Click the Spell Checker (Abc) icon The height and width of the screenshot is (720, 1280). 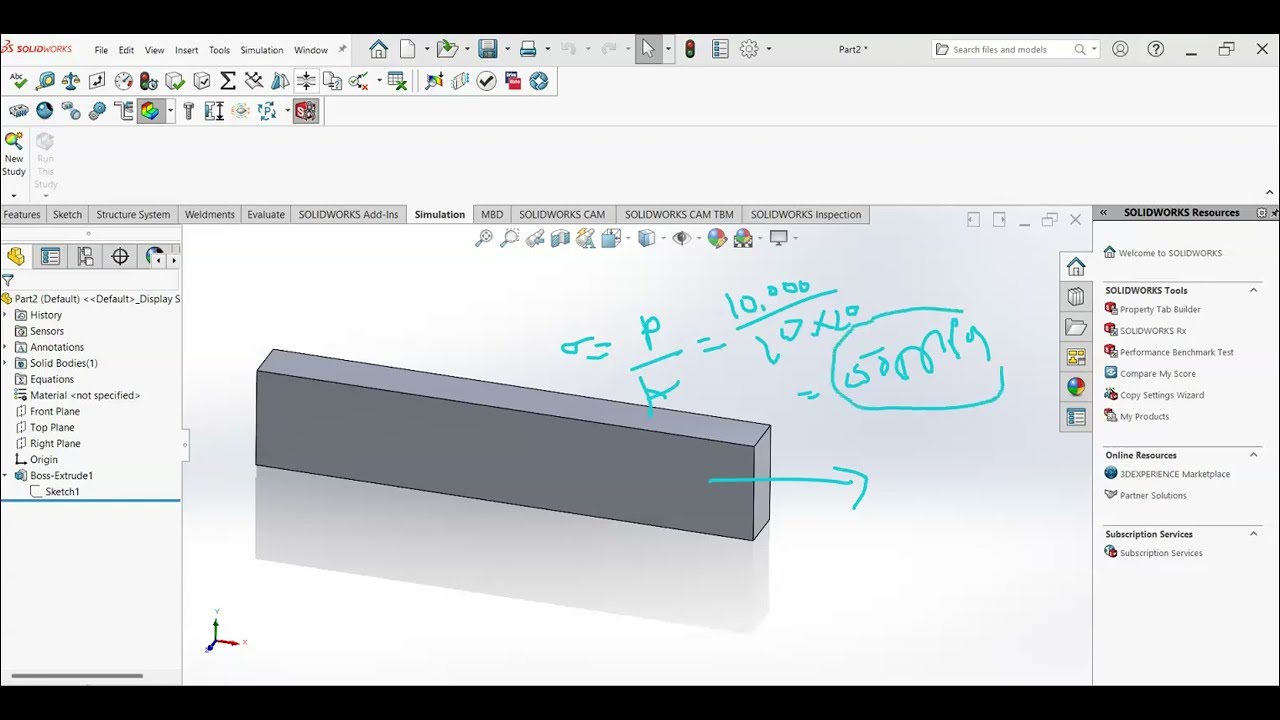click(x=18, y=81)
